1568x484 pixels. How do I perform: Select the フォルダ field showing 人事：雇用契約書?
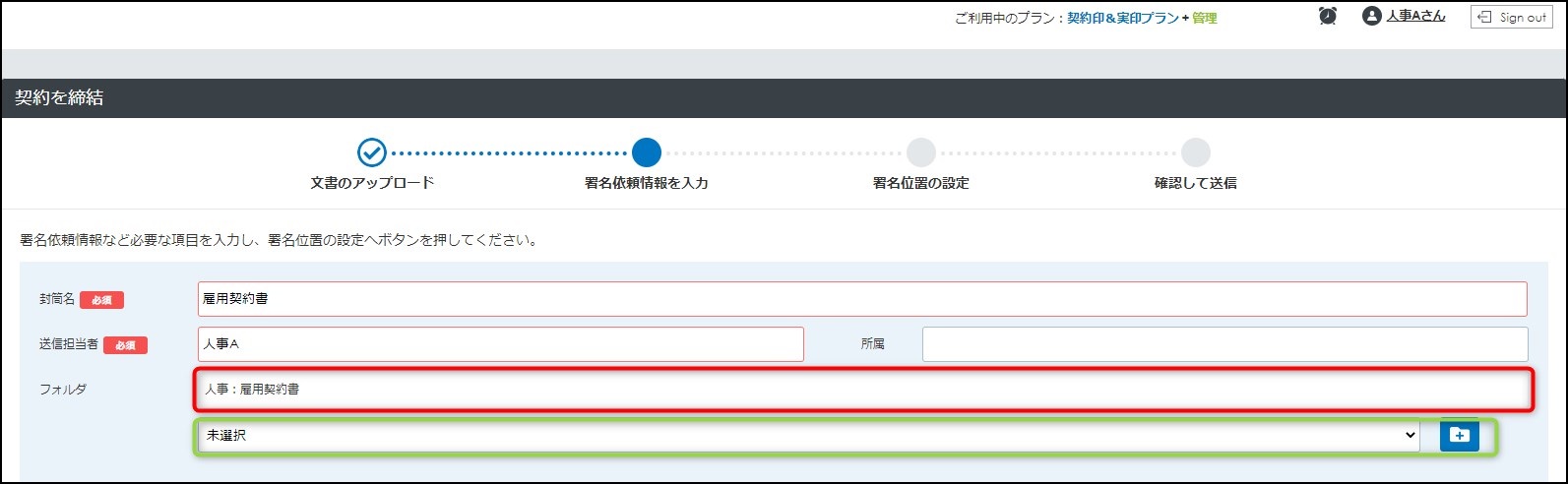point(861,390)
